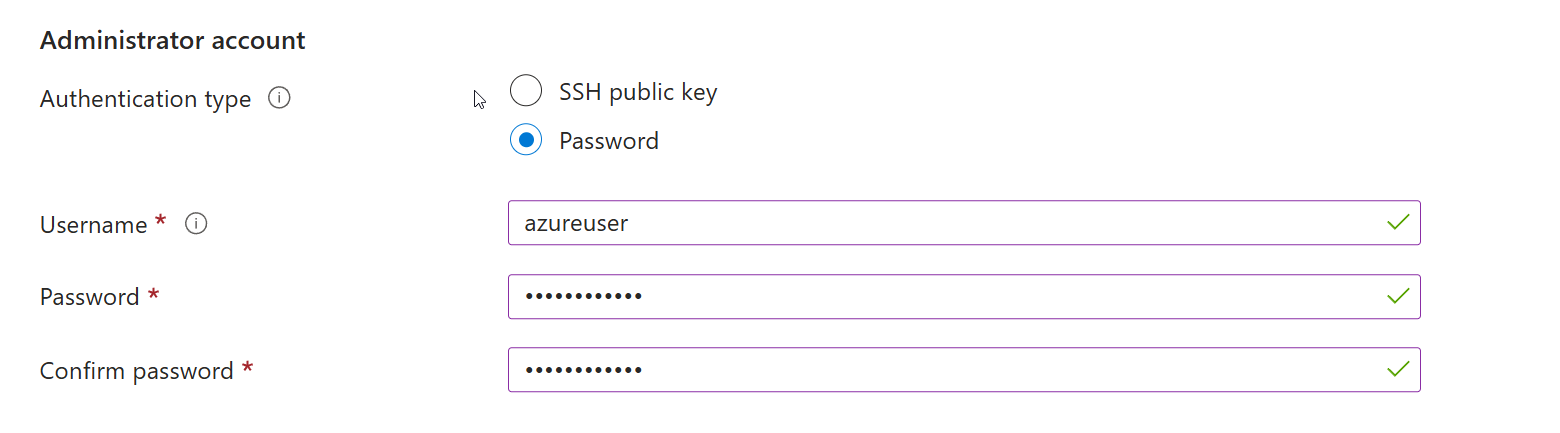Image resolution: width=1560 pixels, height=433 pixels.
Task: Focus the Username field containing azureuser
Action: [x=940, y=222]
